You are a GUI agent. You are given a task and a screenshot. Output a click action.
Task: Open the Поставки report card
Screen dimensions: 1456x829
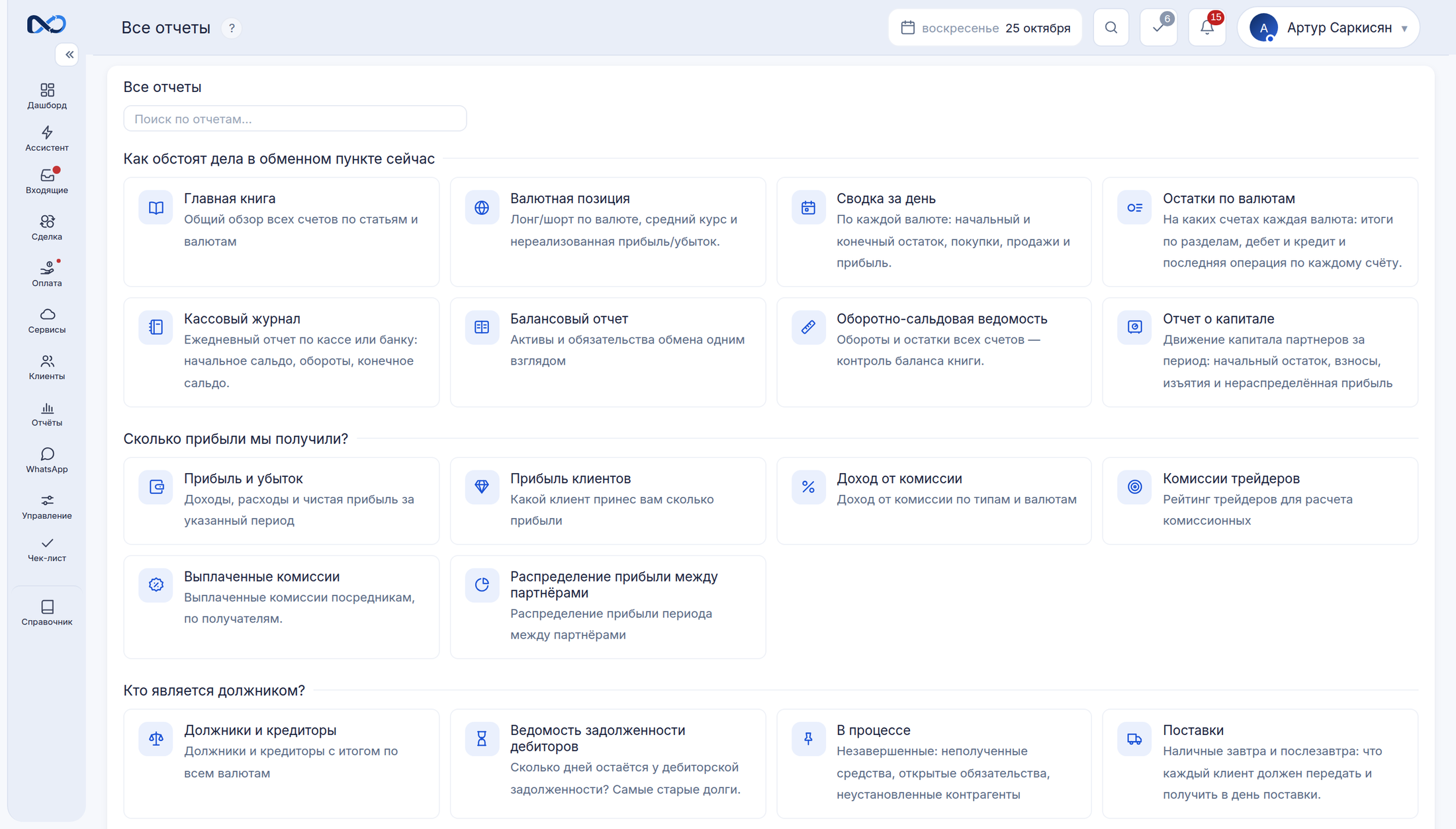1260,764
